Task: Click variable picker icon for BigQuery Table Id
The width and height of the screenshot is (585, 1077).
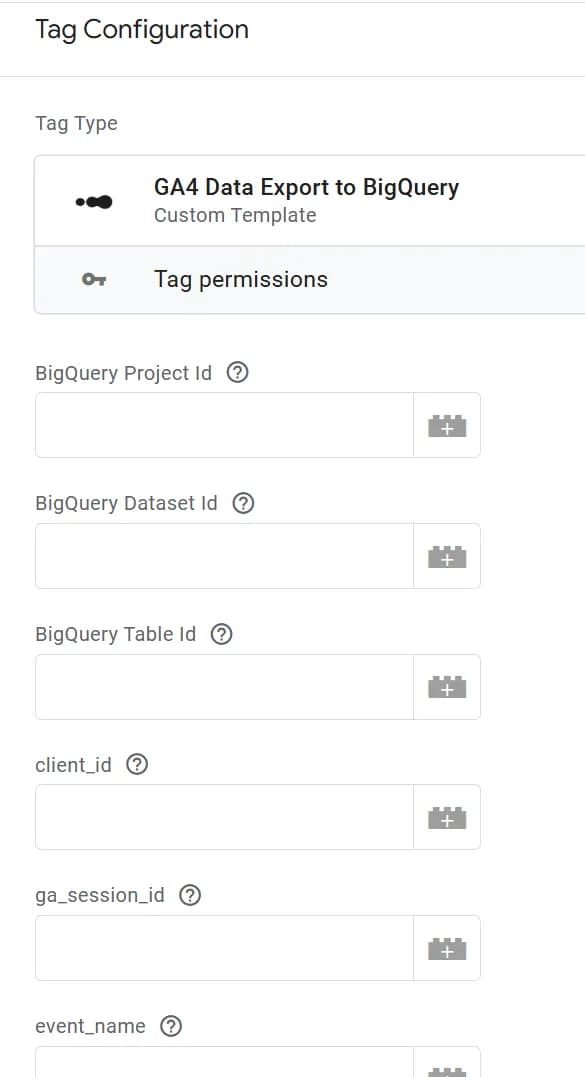Action: click(447, 687)
